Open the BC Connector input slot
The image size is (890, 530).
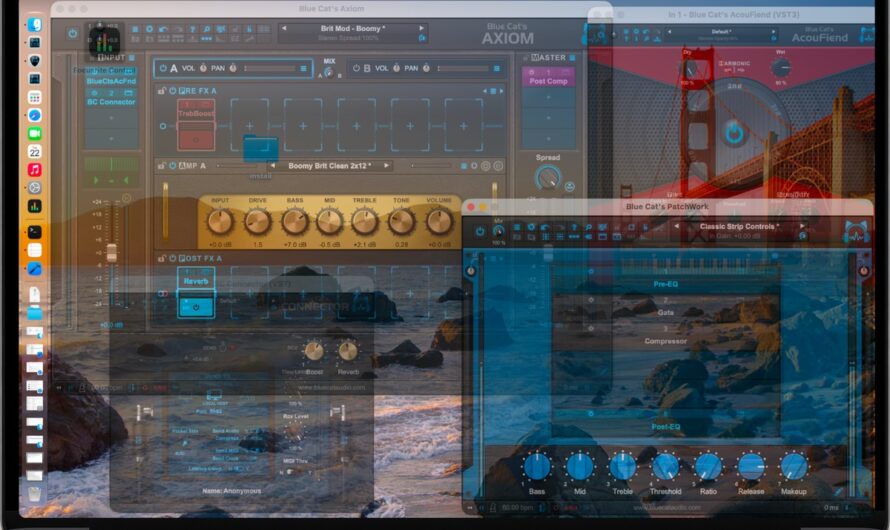tap(111, 98)
